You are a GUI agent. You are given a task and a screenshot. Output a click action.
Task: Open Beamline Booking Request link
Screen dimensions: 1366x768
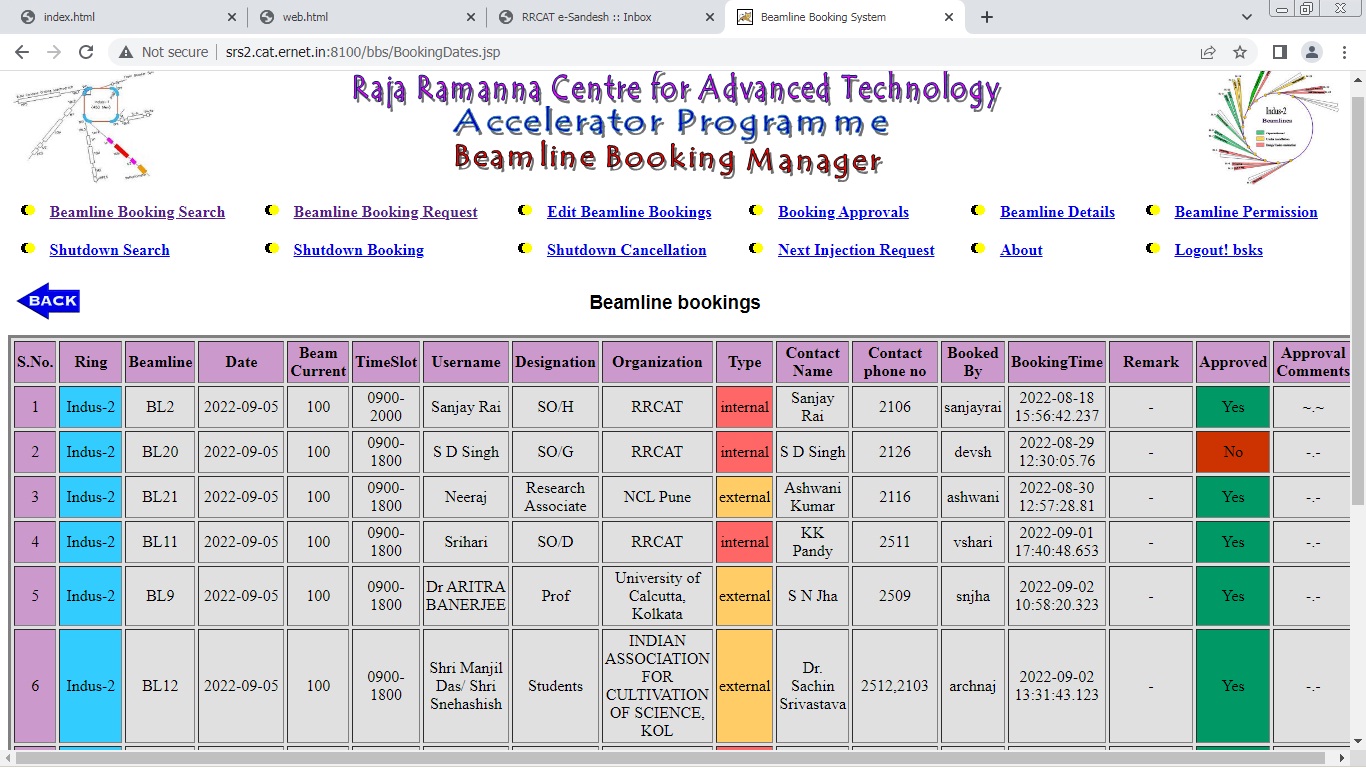coord(385,212)
